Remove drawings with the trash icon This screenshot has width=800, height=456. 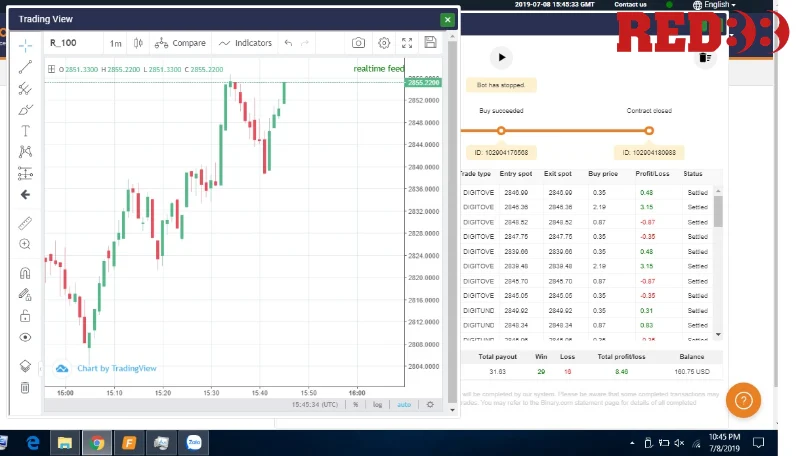coord(26,387)
